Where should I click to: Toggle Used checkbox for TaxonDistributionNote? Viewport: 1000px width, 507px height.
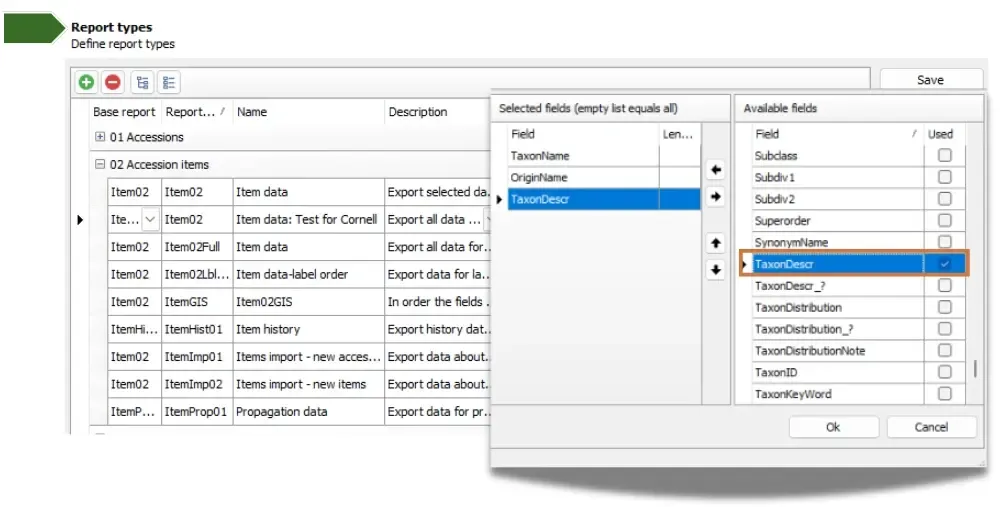point(945,350)
